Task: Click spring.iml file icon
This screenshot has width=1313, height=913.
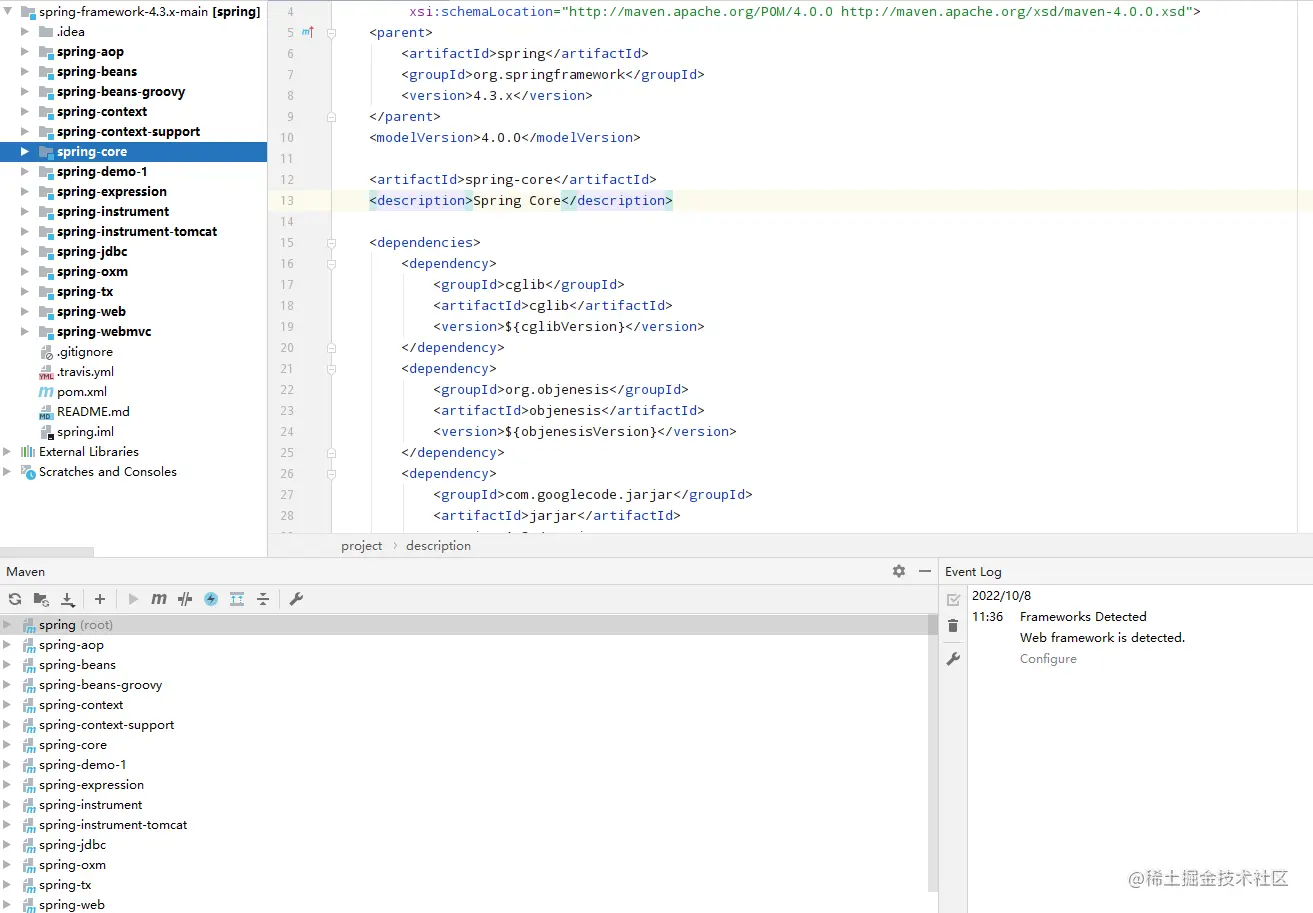Action: 46,432
